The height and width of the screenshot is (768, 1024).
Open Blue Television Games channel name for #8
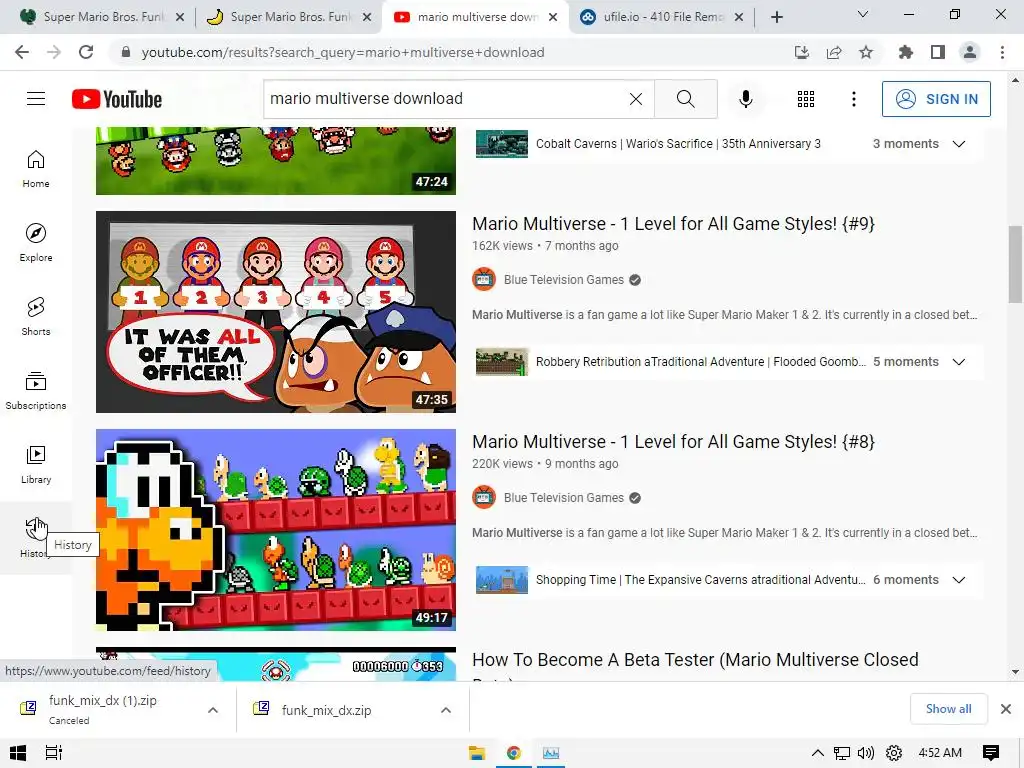pos(564,498)
